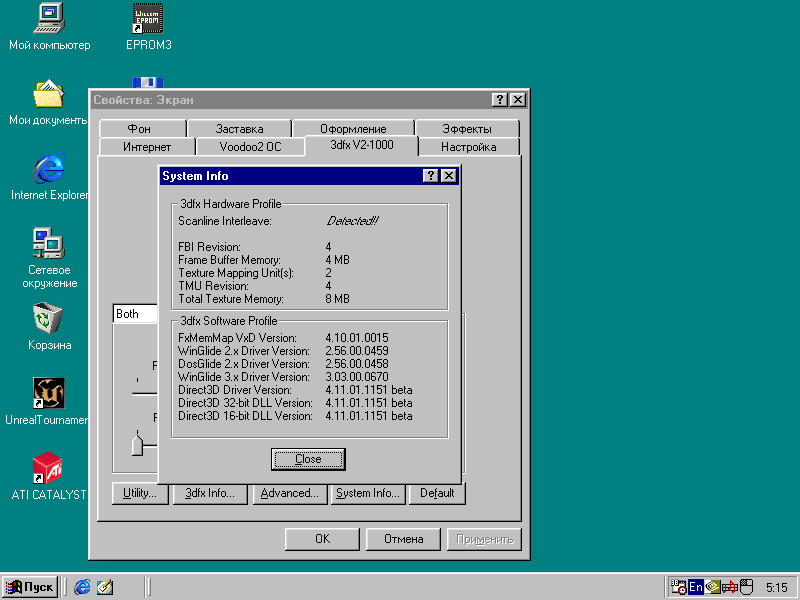The height and width of the screenshot is (600, 800).
Task: Click the lower slider thumb in 3dfx tab
Action: [x=137, y=443]
